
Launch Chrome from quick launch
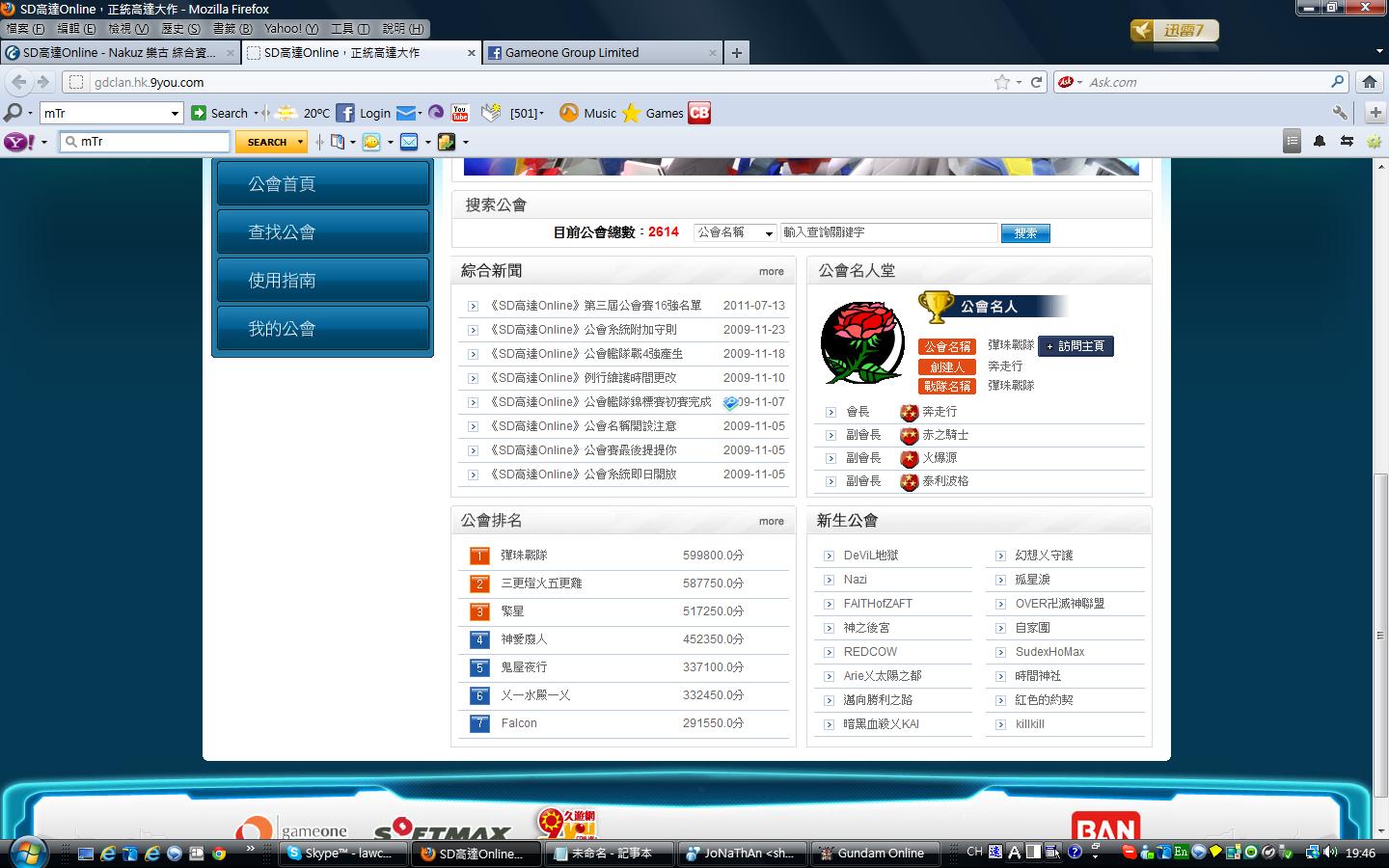(x=219, y=854)
